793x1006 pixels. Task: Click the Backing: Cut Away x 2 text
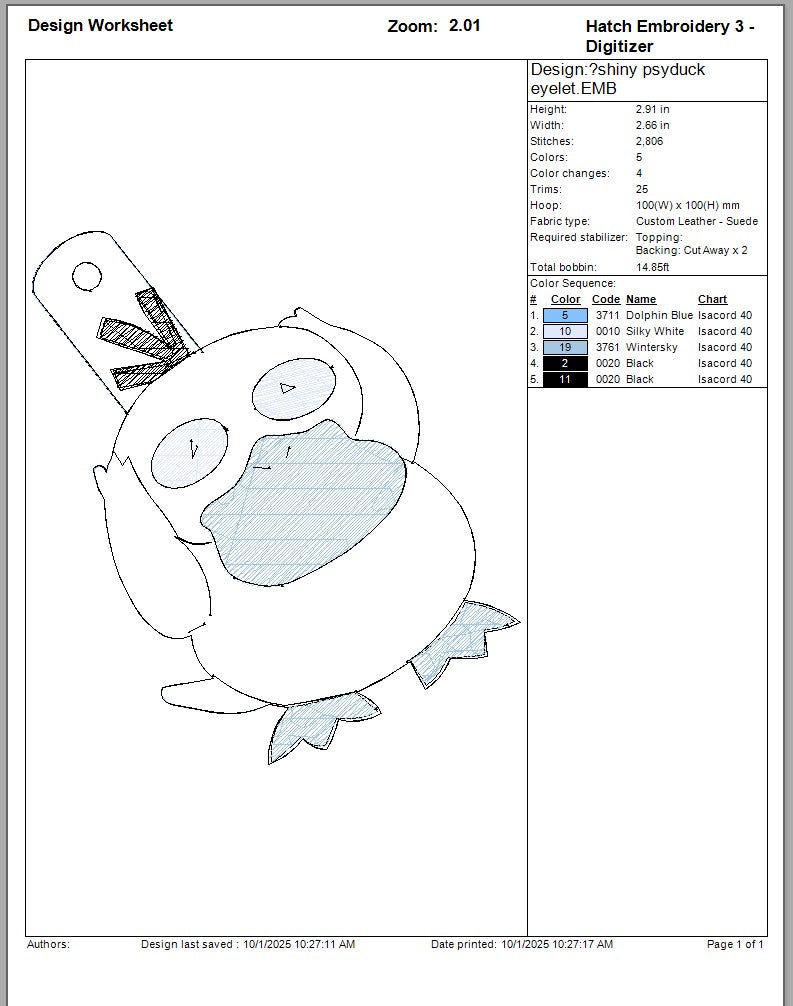click(692, 250)
